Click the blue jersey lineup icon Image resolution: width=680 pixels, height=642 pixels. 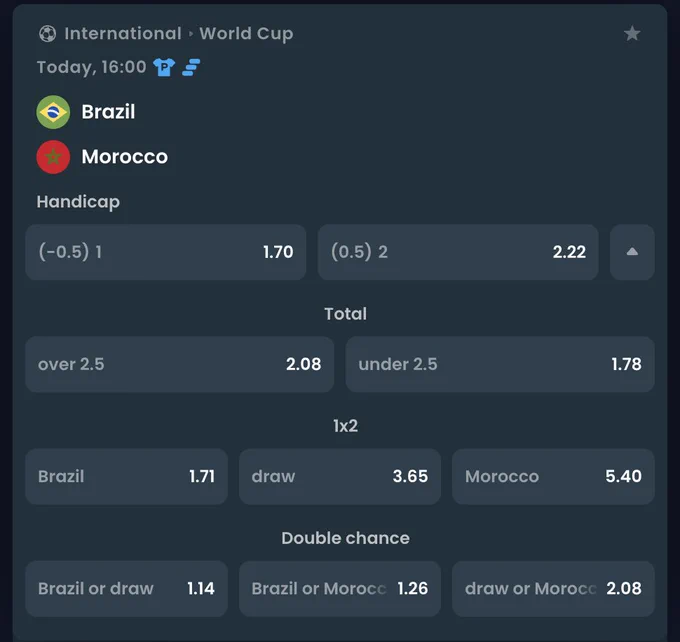coord(164,67)
